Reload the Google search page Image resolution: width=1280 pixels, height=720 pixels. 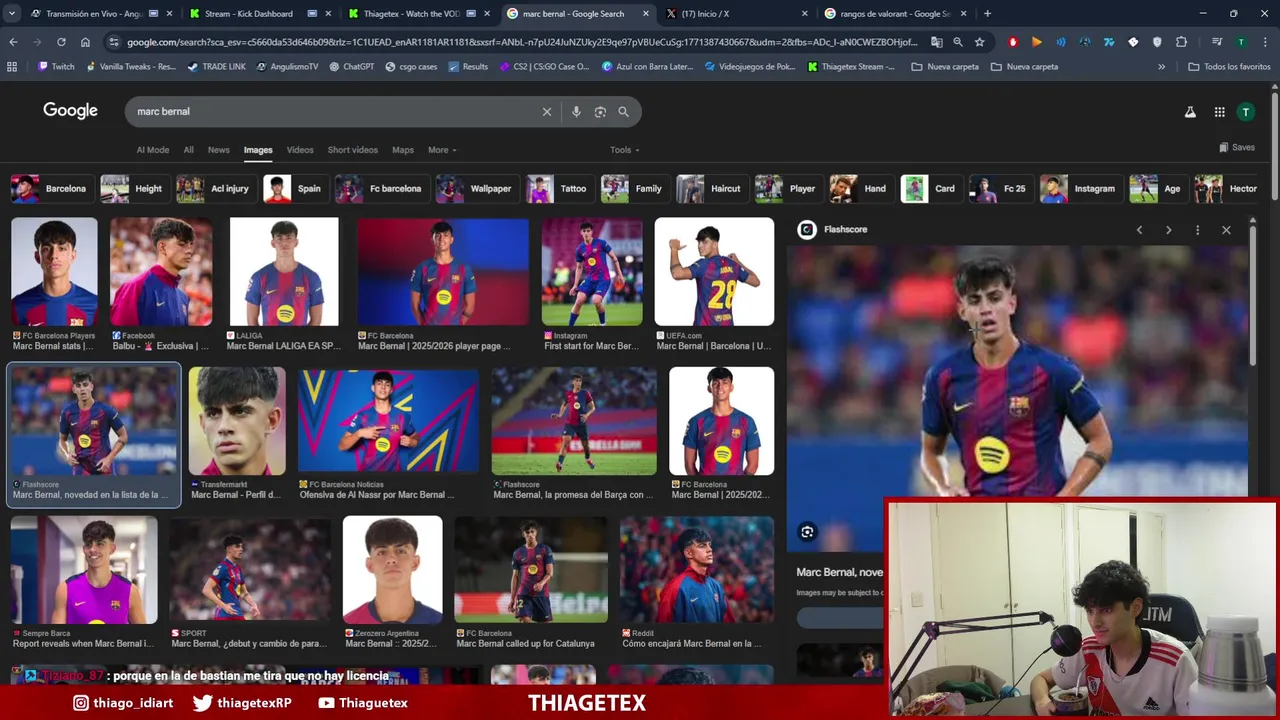tap(61, 42)
